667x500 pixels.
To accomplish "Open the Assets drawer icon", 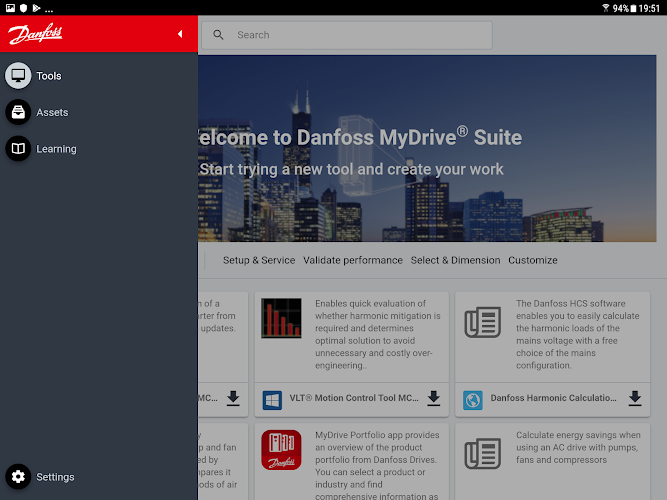I will tap(18, 112).
